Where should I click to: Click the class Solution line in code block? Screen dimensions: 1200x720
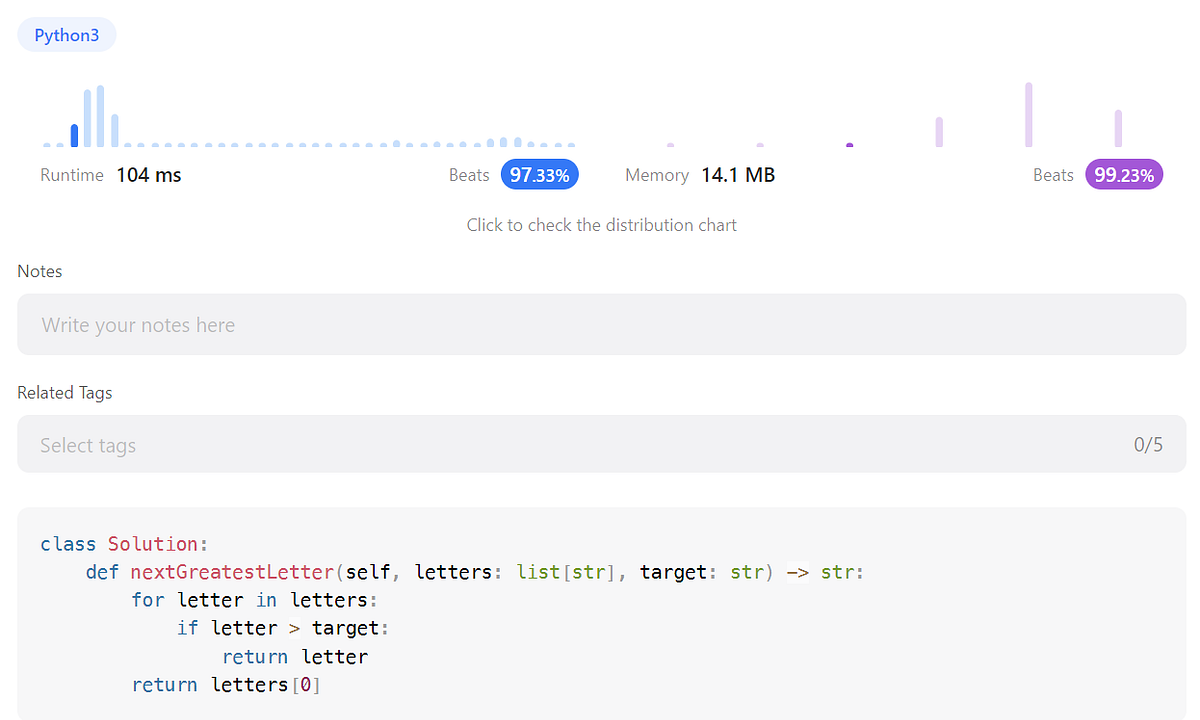pyautogui.click(x=122, y=543)
